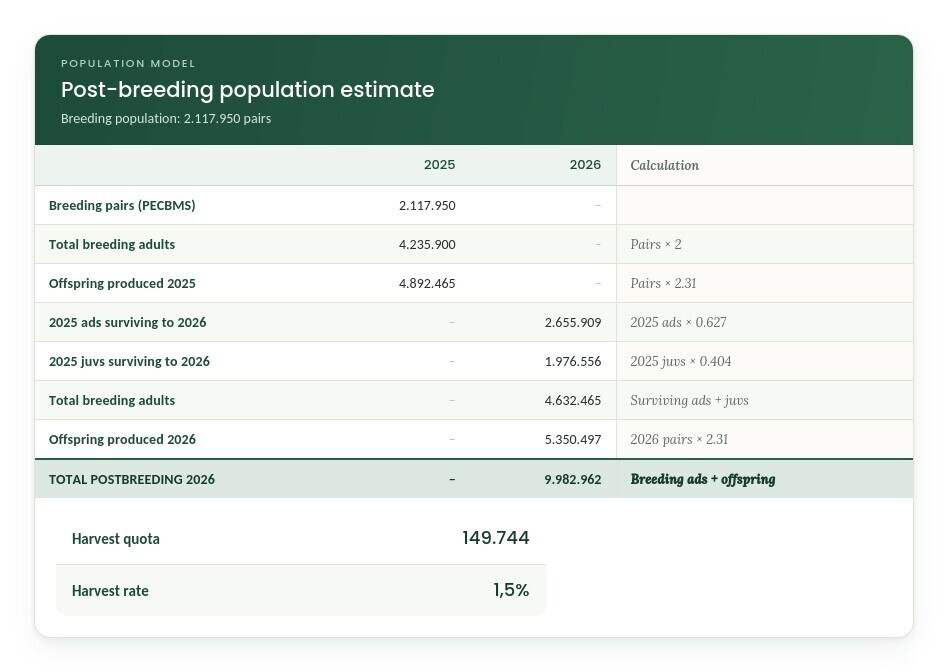950x672 pixels.
Task: Click the harvest rate value 1,5%
Action: (511, 590)
